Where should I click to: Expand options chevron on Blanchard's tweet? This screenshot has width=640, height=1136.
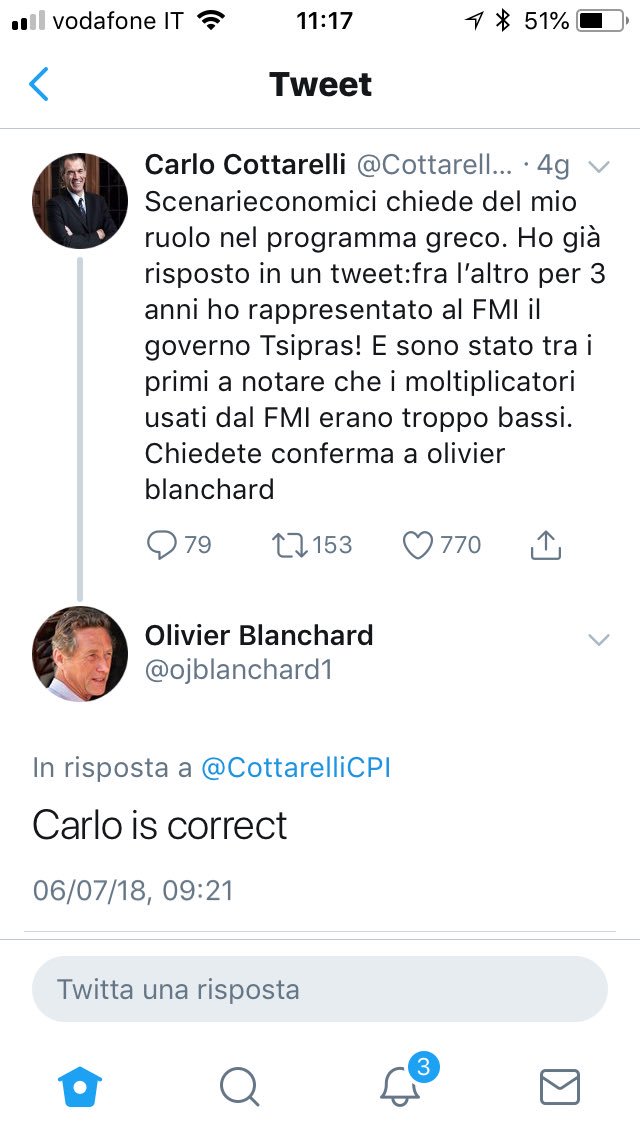click(x=598, y=640)
